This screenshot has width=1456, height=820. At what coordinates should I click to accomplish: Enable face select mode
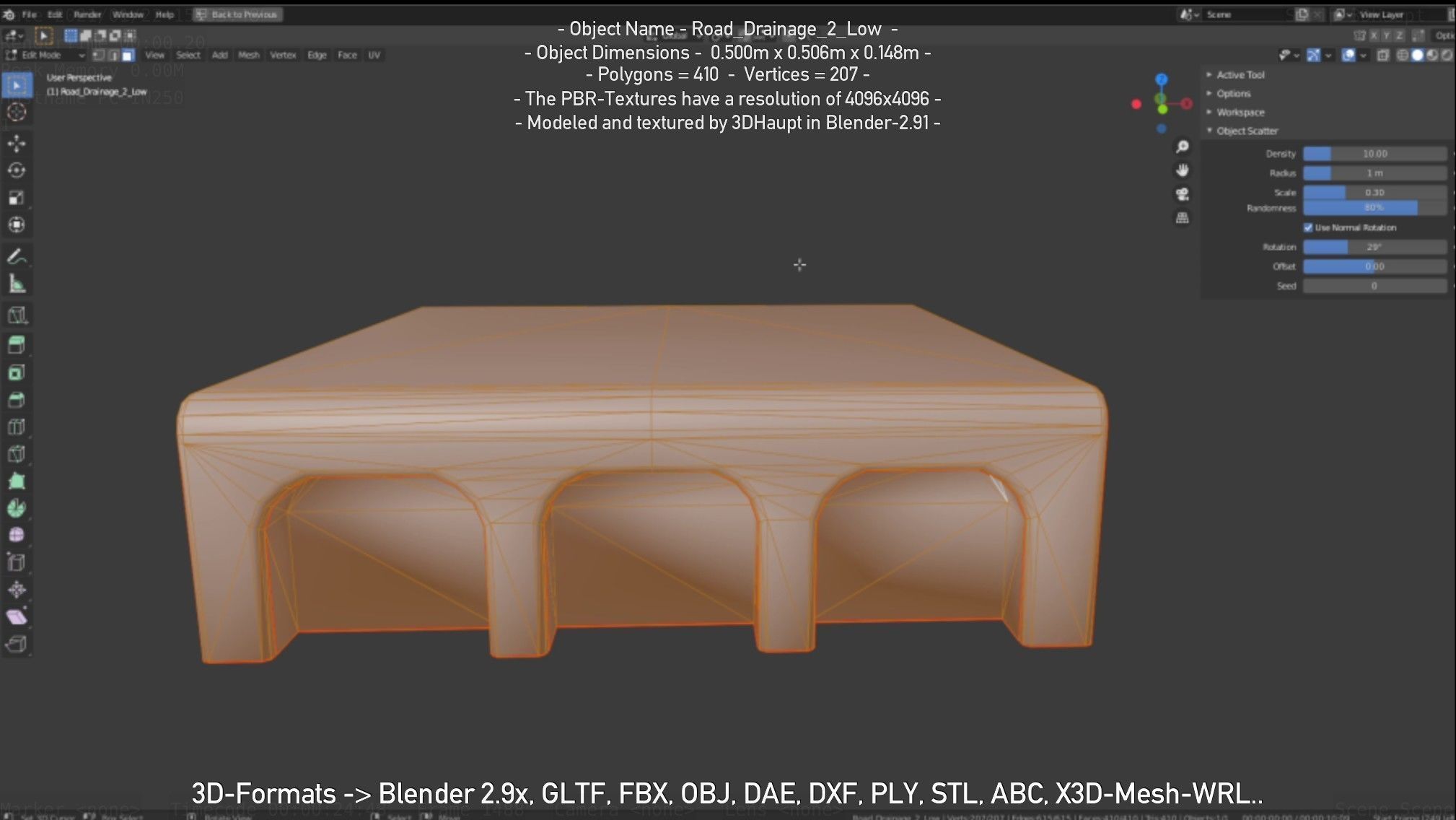pos(128,55)
